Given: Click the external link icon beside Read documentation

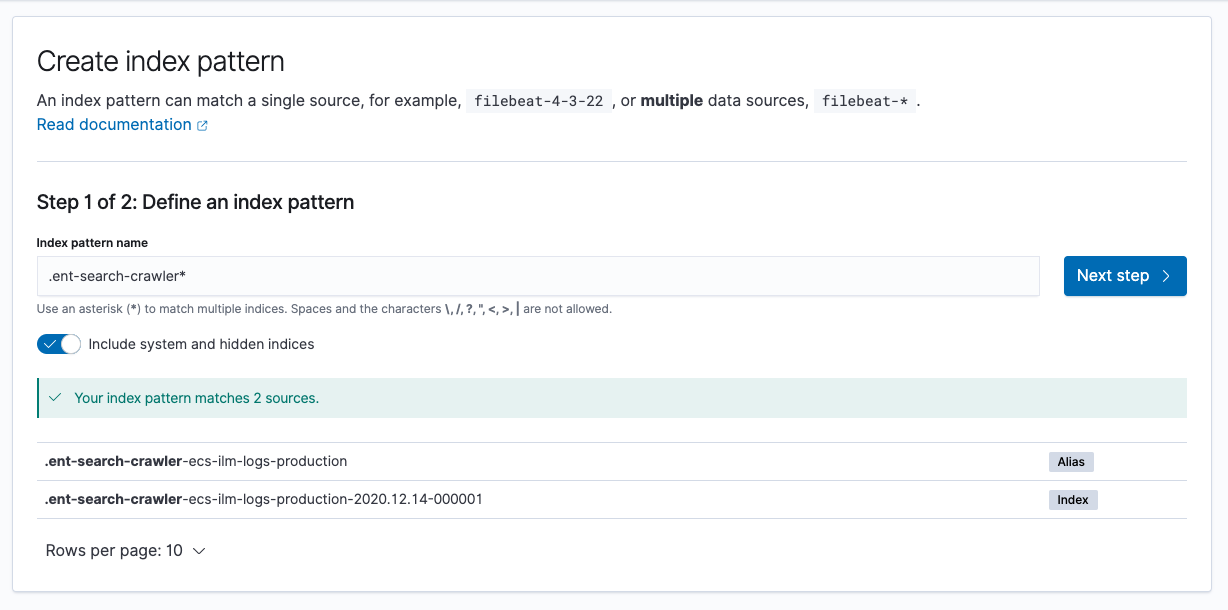Looking at the screenshot, I should pos(203,124).
